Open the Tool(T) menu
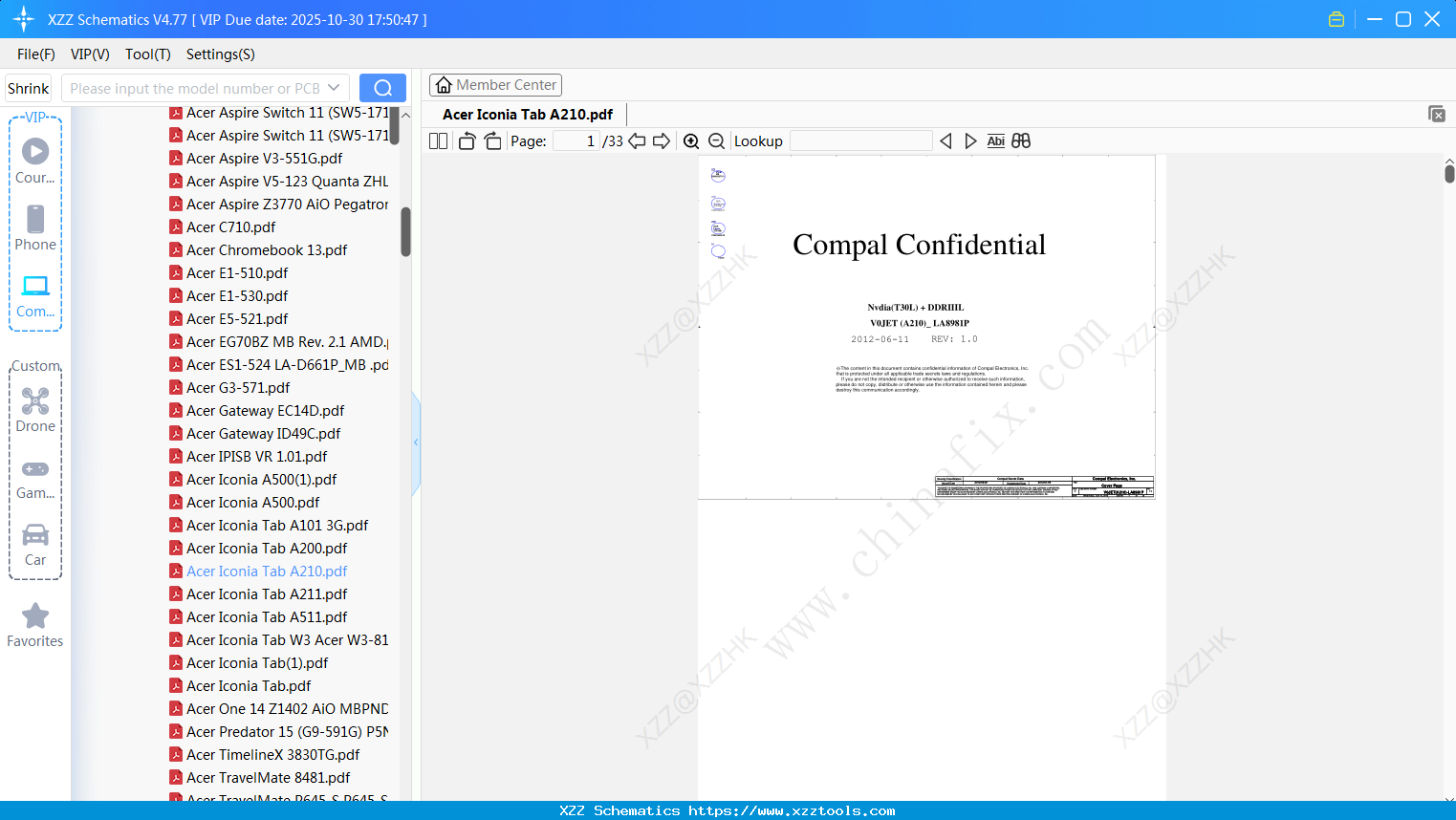1456x820 pixels. (x=148, y=54)
